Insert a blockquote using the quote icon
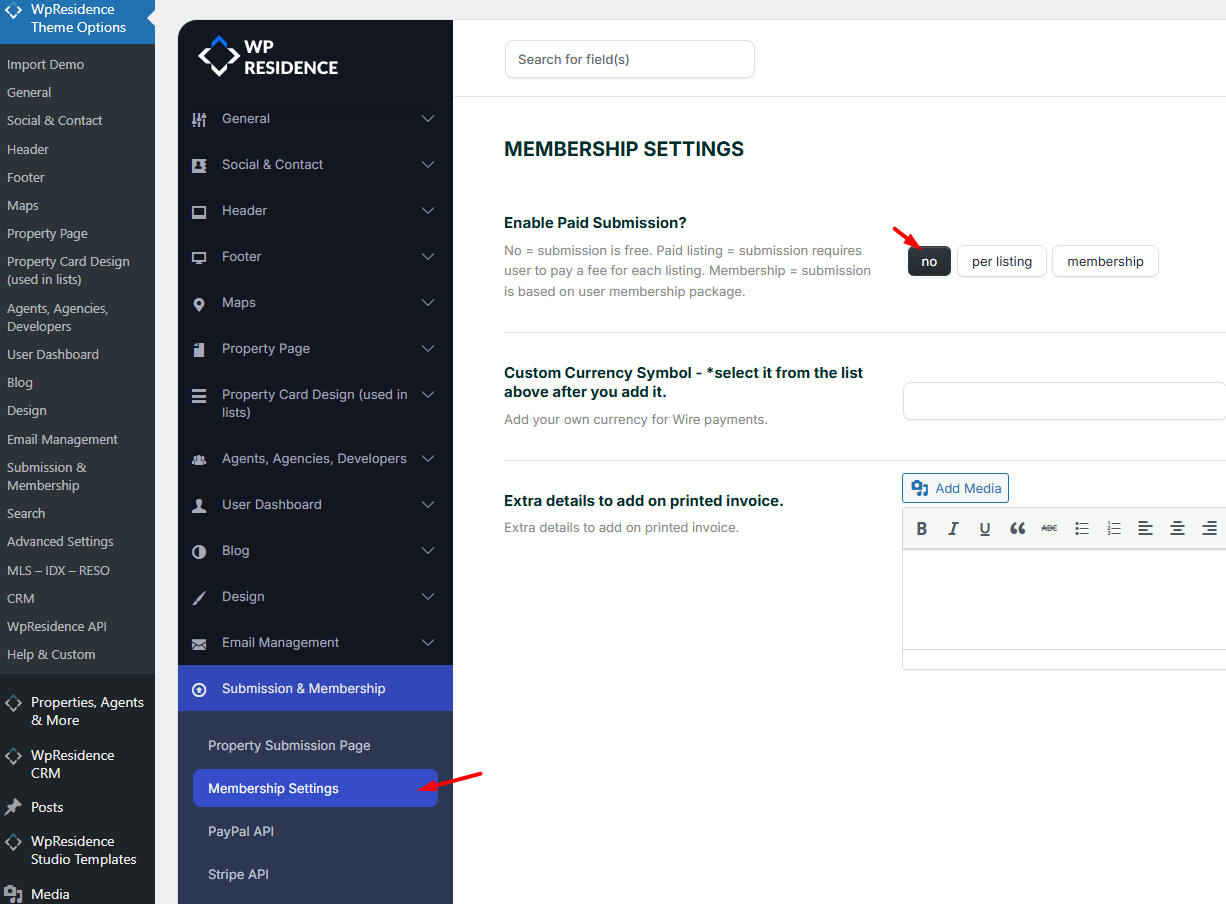This screenshot has width=1226, height=904. click(1017, 529)
